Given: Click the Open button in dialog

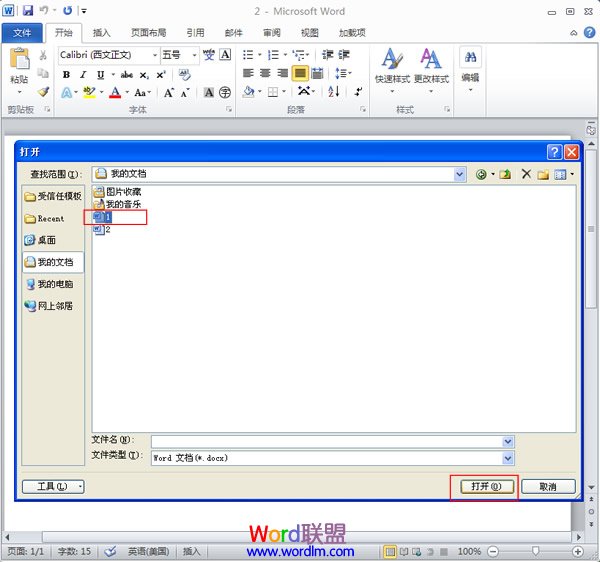Looking at the screenshot, I should (x=486, y=487).
